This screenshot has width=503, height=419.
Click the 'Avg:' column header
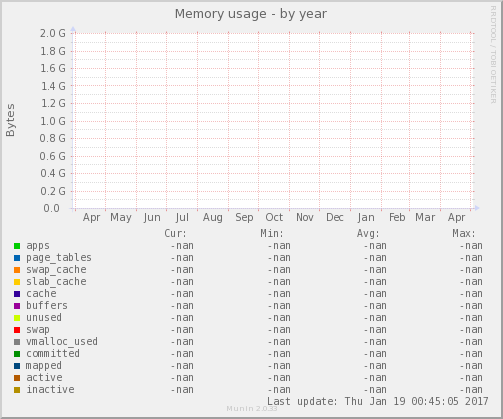coord(368,233)
